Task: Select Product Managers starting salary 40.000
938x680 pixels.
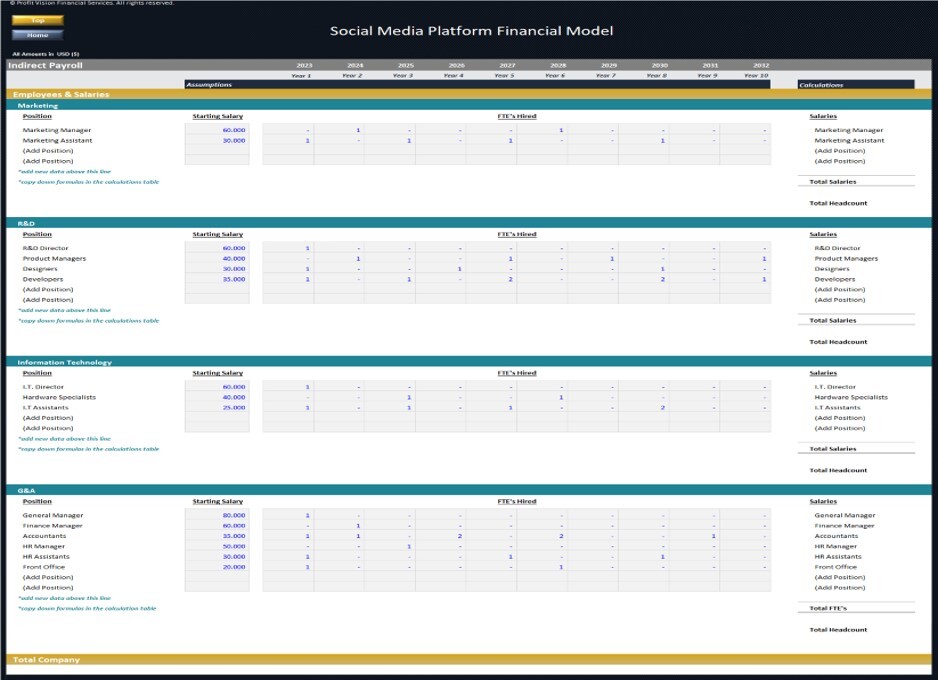Action: 217,258
